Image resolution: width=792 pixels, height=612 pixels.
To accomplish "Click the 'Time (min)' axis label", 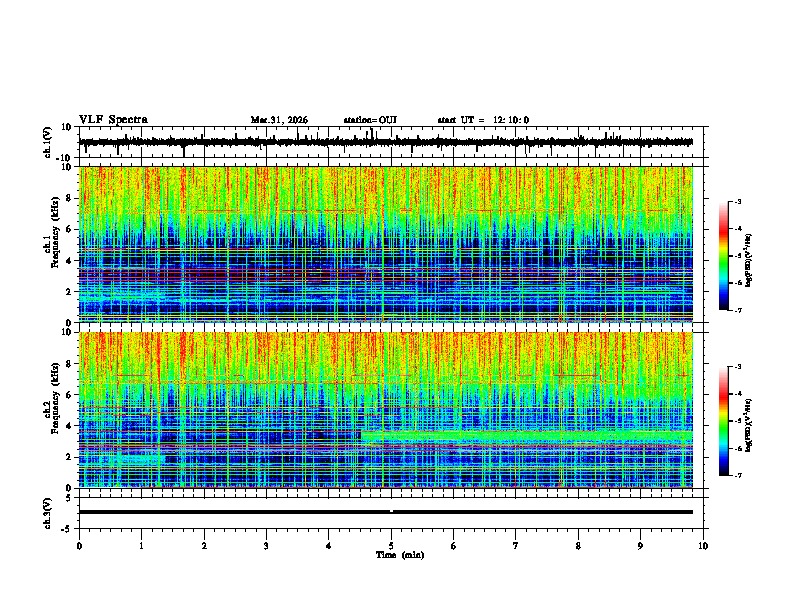I will (x=400, y=555).
